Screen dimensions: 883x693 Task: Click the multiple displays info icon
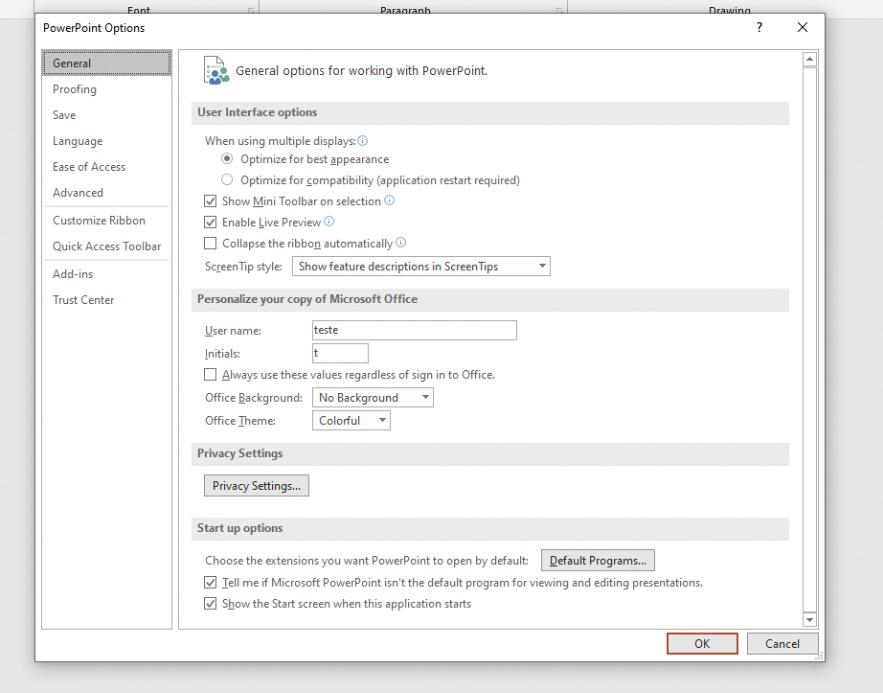pos(363,141)
